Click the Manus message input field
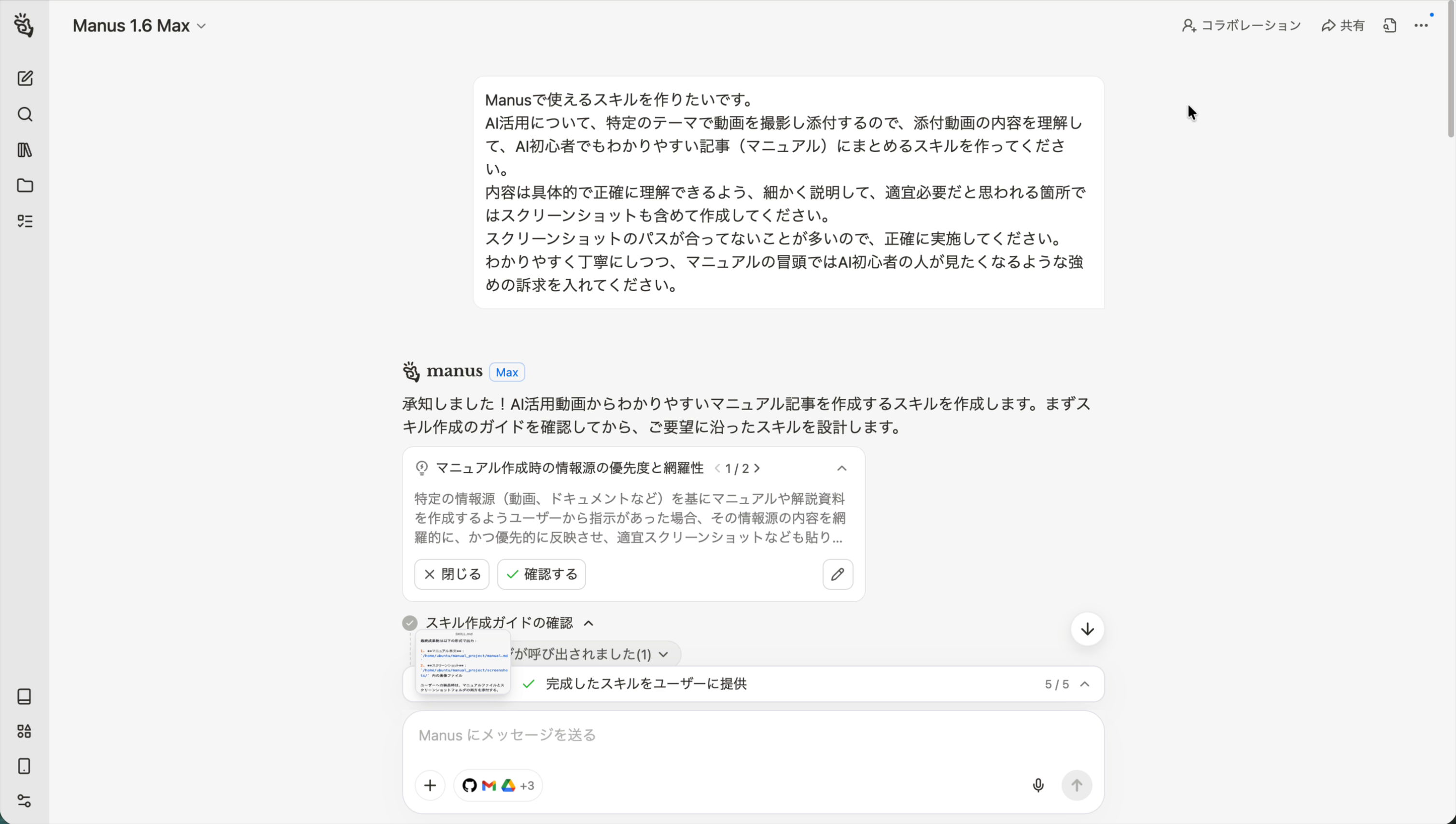This screenshot has height=824, width=1456. pos(679,735)
